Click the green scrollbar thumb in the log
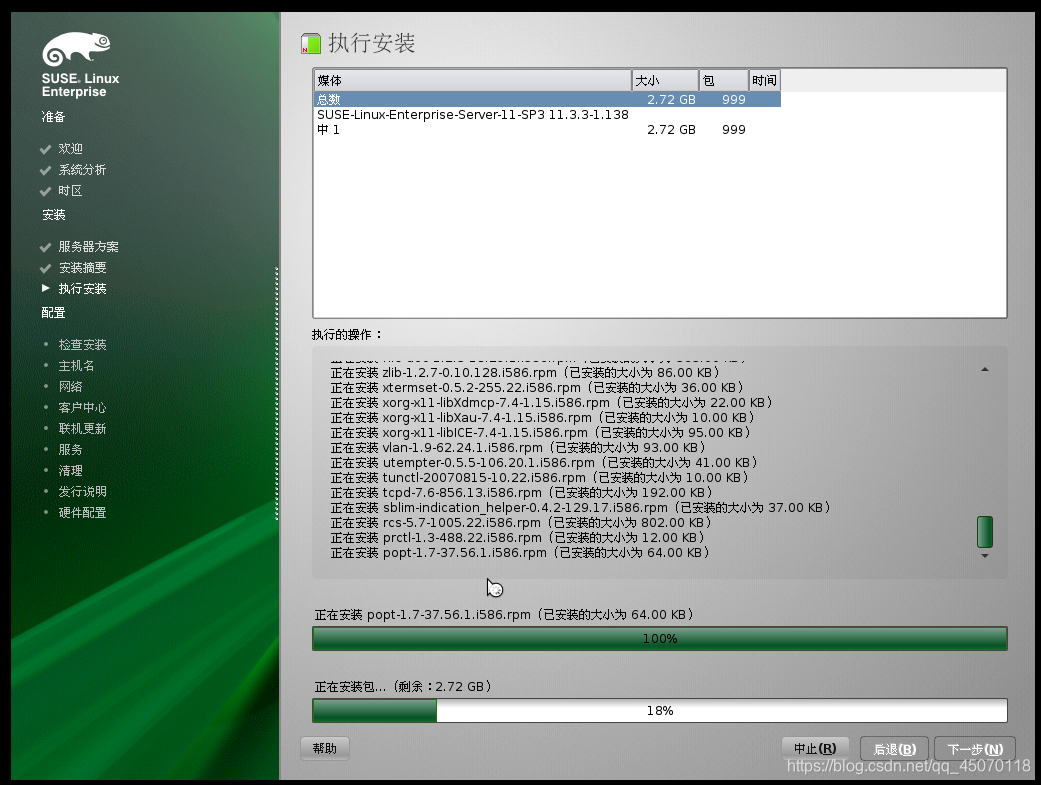The image size is (1041, 785). [x=985, y=532]
